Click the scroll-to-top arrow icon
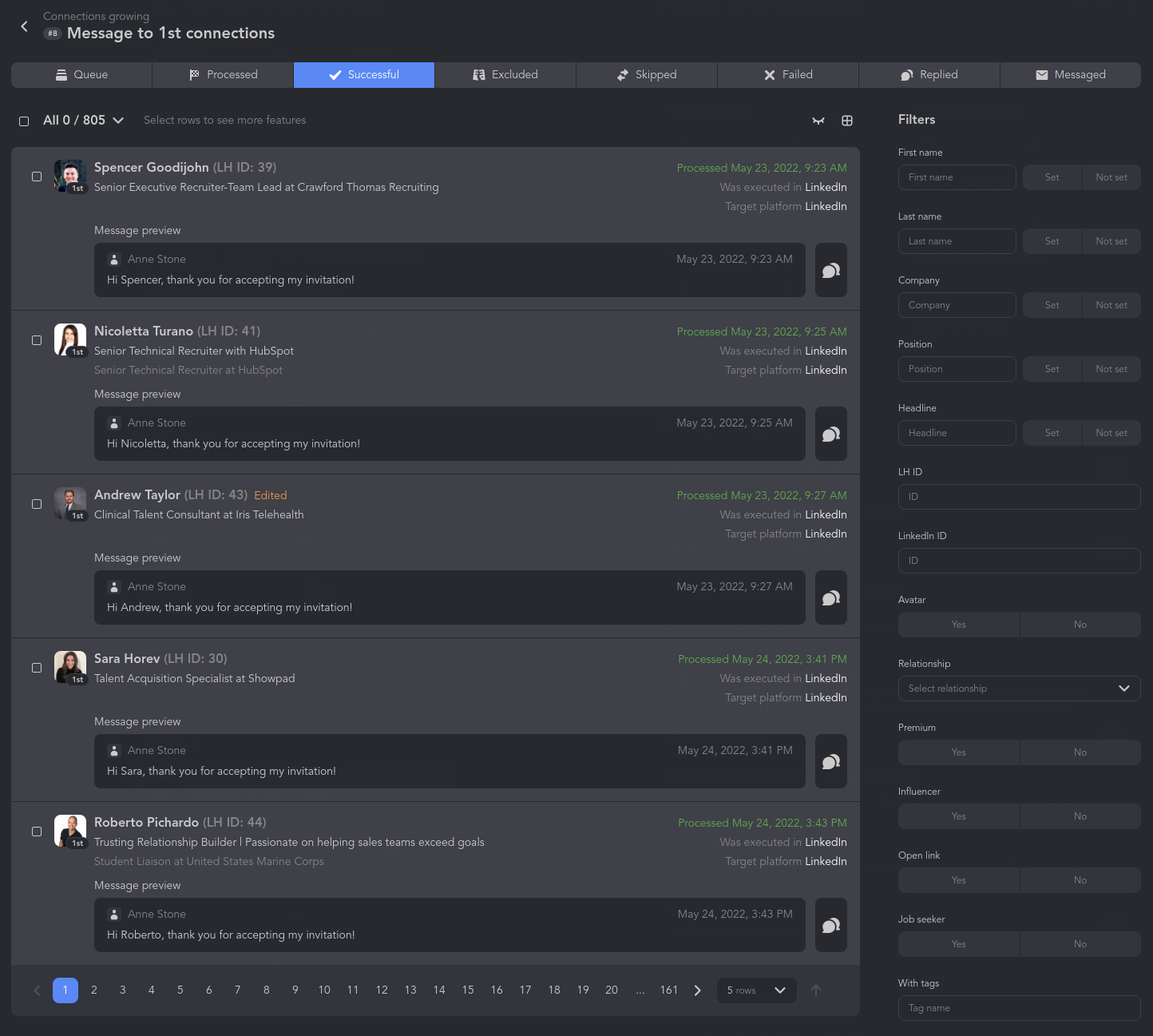 (816, 990)
